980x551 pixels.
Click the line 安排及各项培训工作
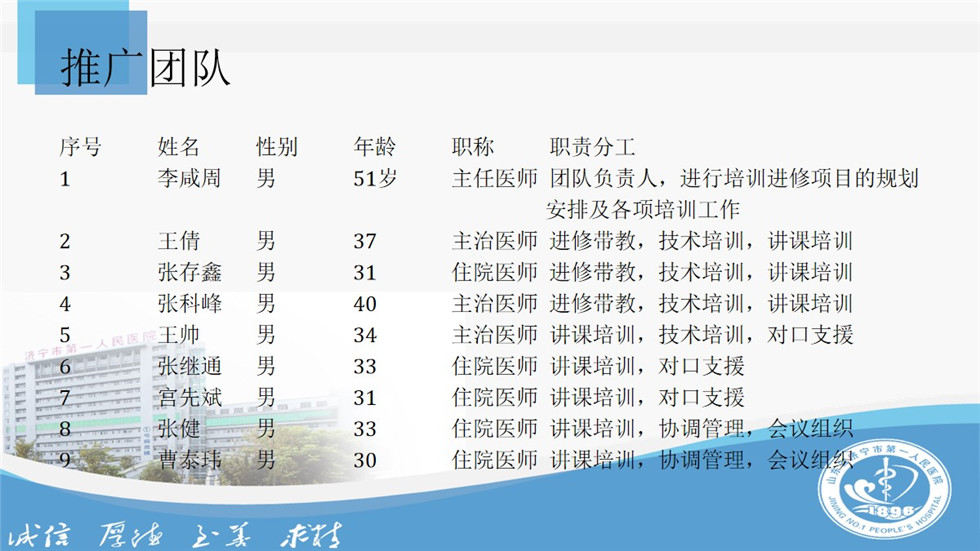coord(643,210)
